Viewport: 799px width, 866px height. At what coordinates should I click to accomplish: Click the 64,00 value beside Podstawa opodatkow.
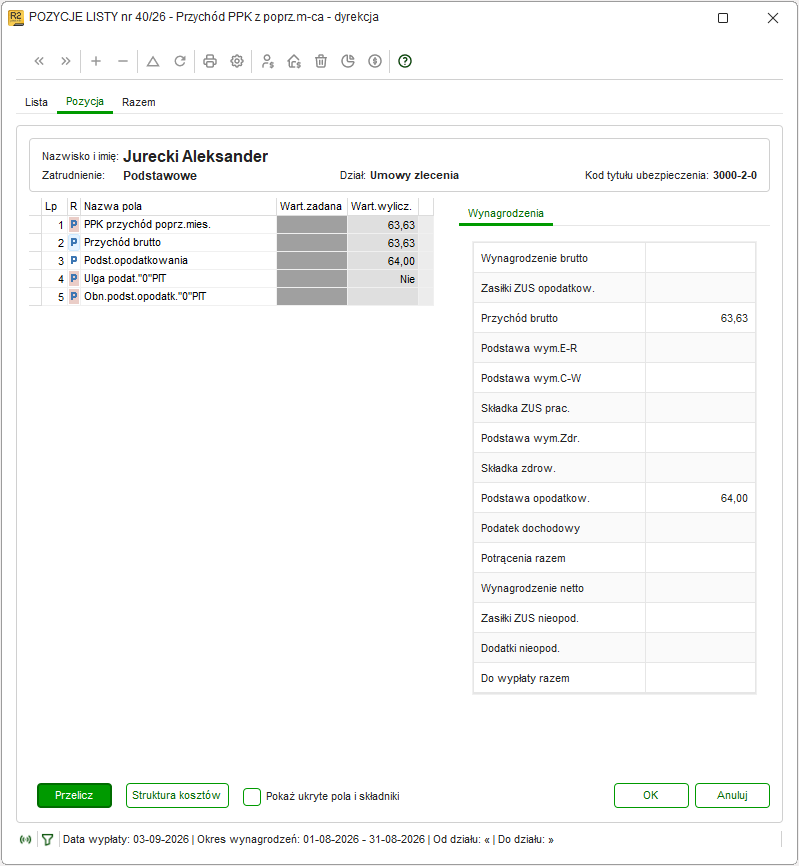(734, 498)
